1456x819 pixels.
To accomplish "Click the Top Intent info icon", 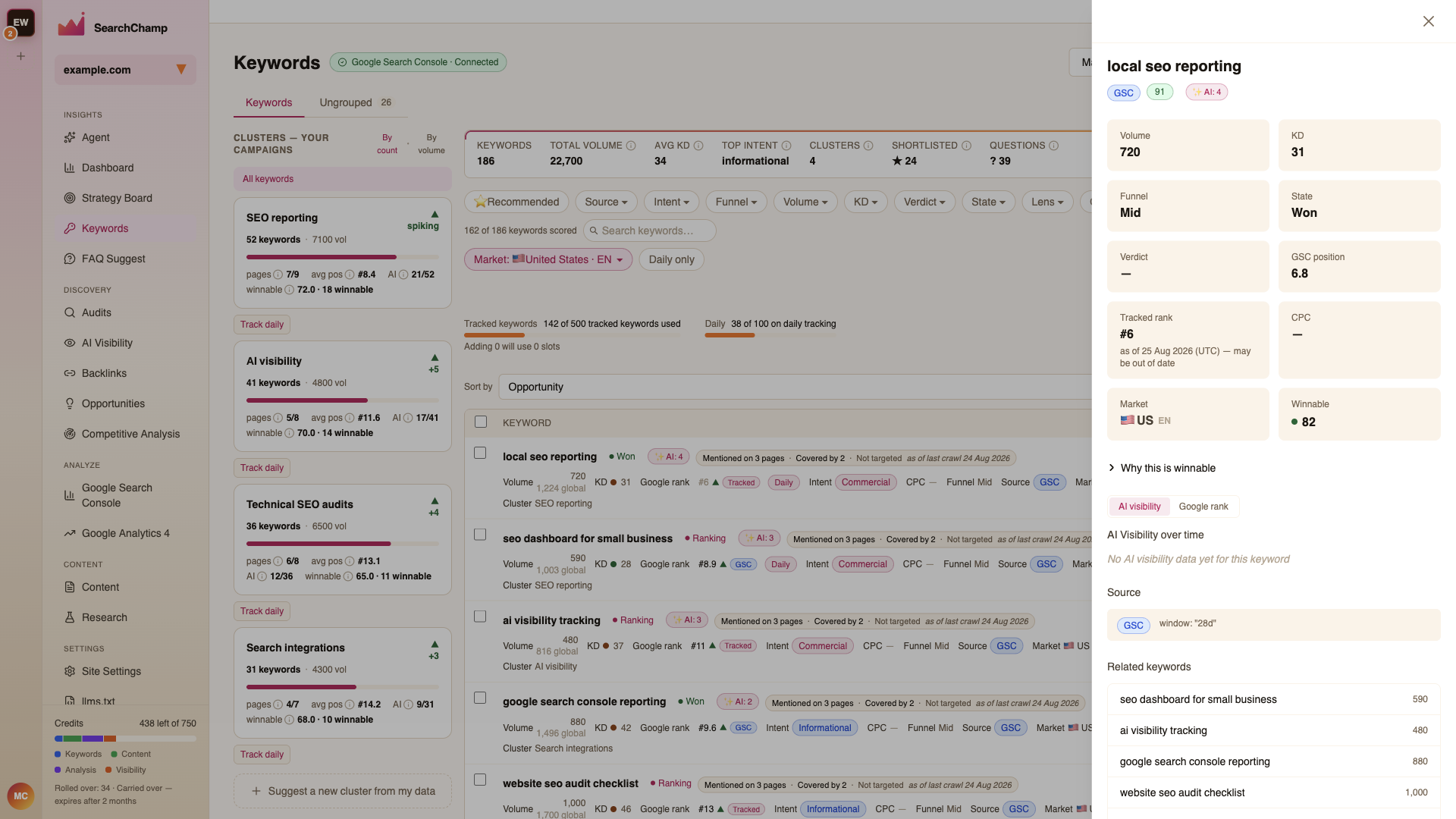I will point(786,146).
